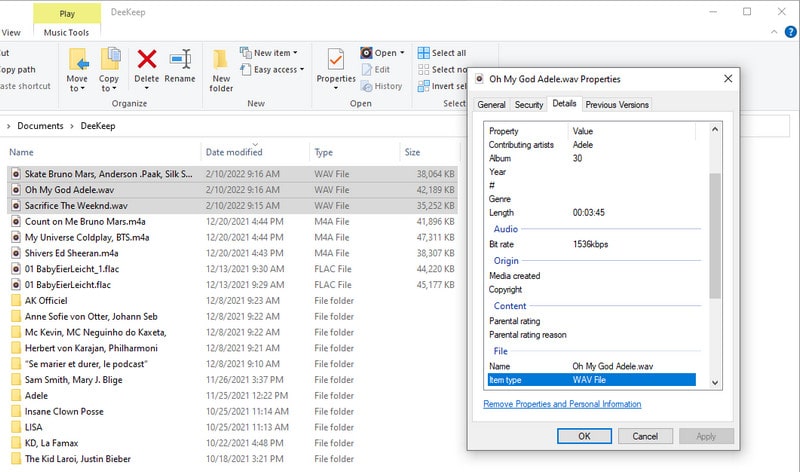Click Remove Properties and Personal Information link
This screenshot has height=472, width=800.
[x=562, y=404]
